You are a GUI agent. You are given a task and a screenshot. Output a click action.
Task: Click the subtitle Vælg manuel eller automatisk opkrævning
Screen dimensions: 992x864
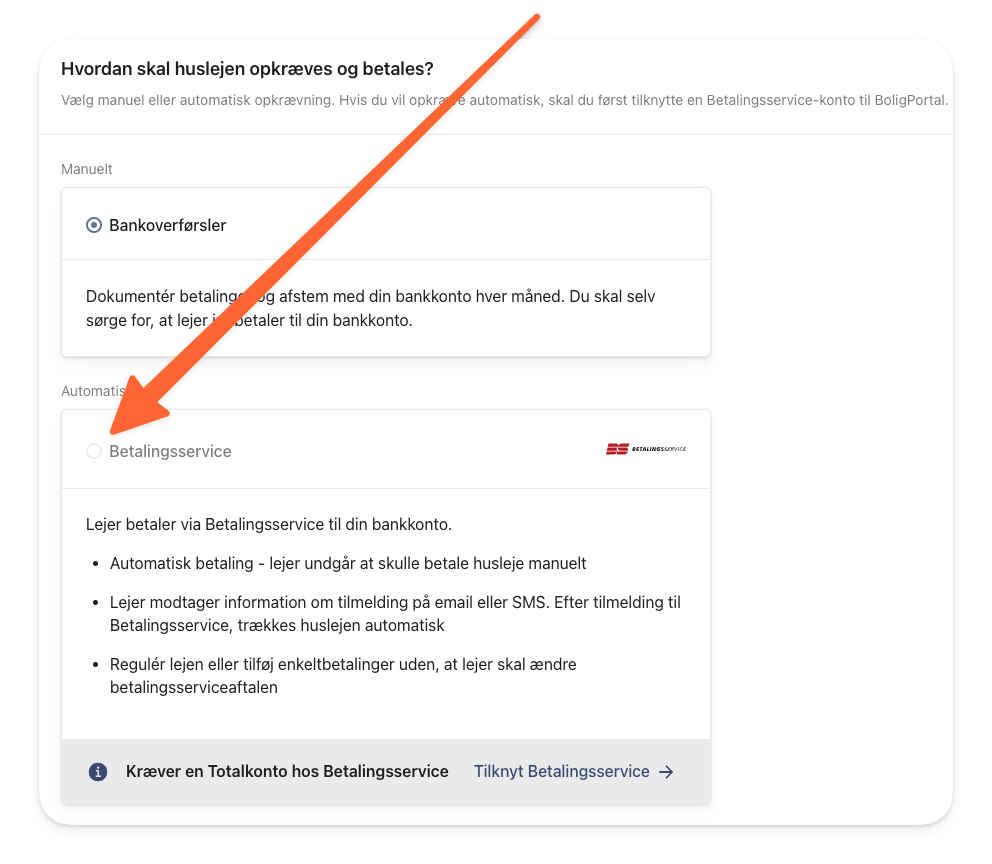[505, 100]
